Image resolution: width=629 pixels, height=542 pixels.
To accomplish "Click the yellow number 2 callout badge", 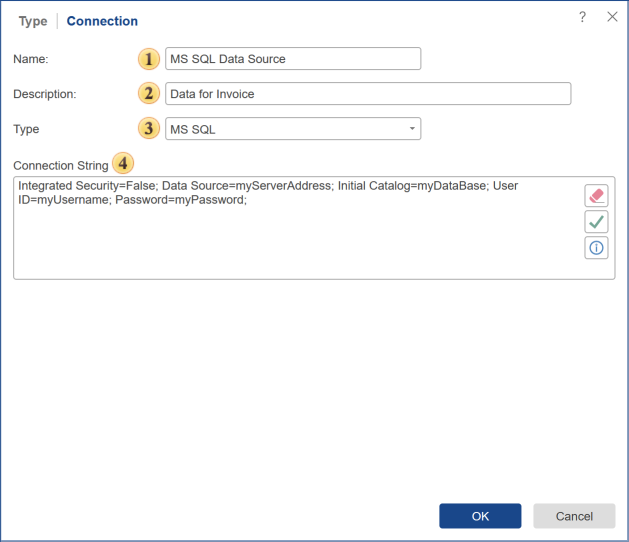I will tap(149, 94).
